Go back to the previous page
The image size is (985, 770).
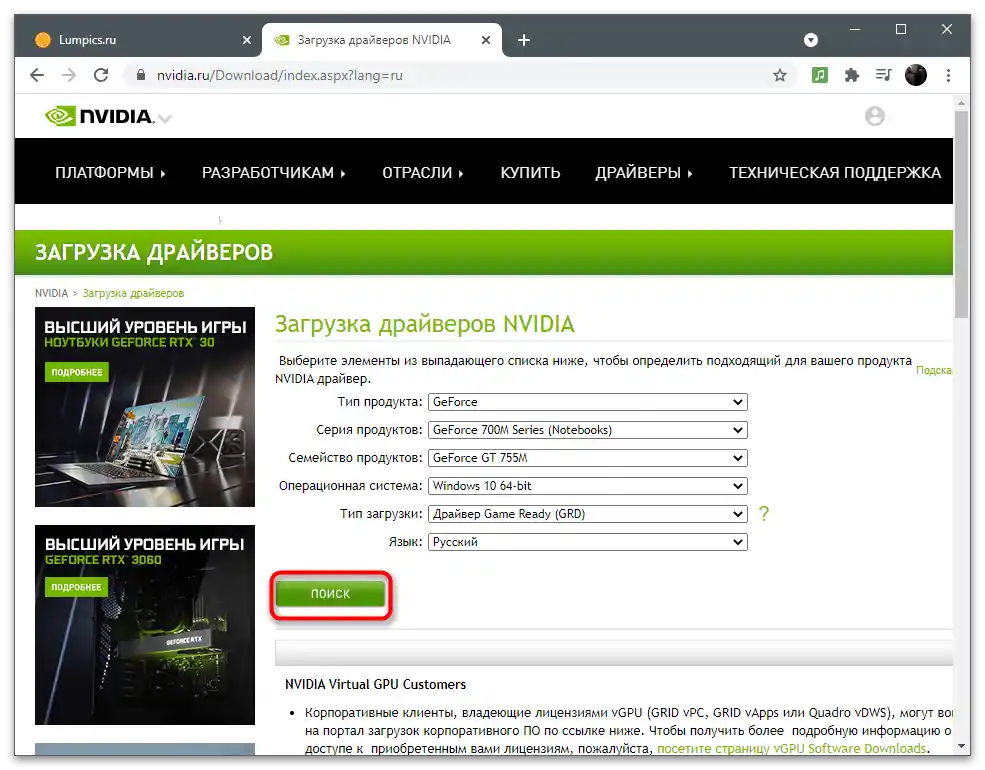(x=37, y=75)
